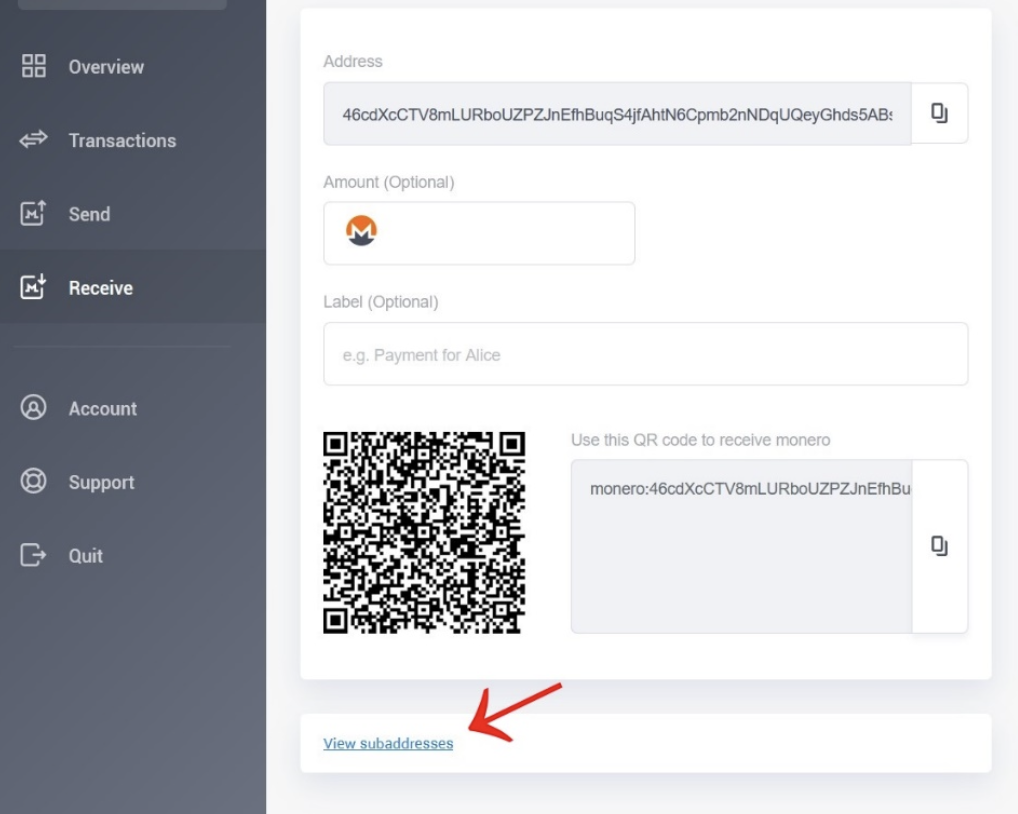Click the Support lifebuoy icon
The height and width of the screenshot is (814, 1018).
33,481
